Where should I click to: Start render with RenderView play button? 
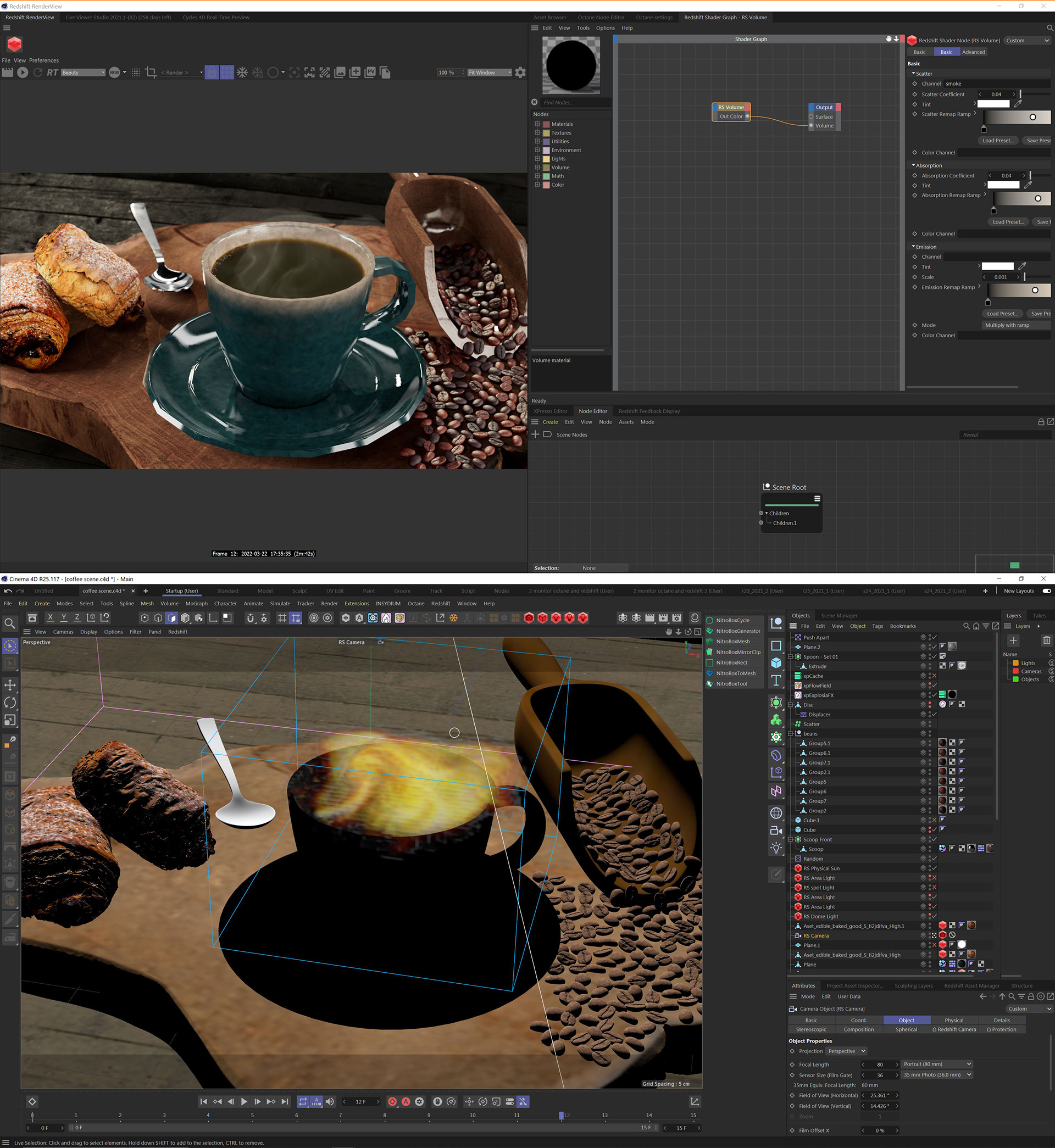coord(23,73)
